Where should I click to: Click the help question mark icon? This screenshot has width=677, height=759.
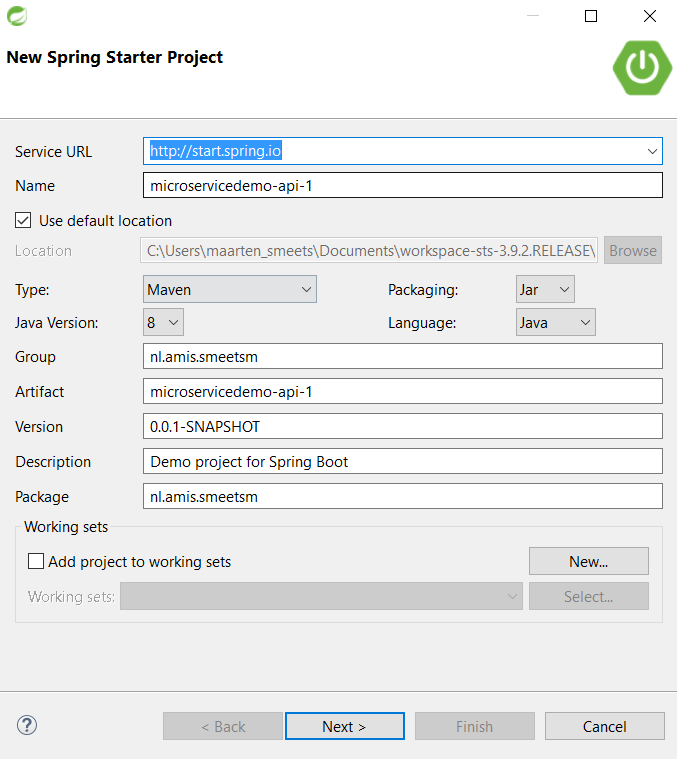(x=27, y=725)
